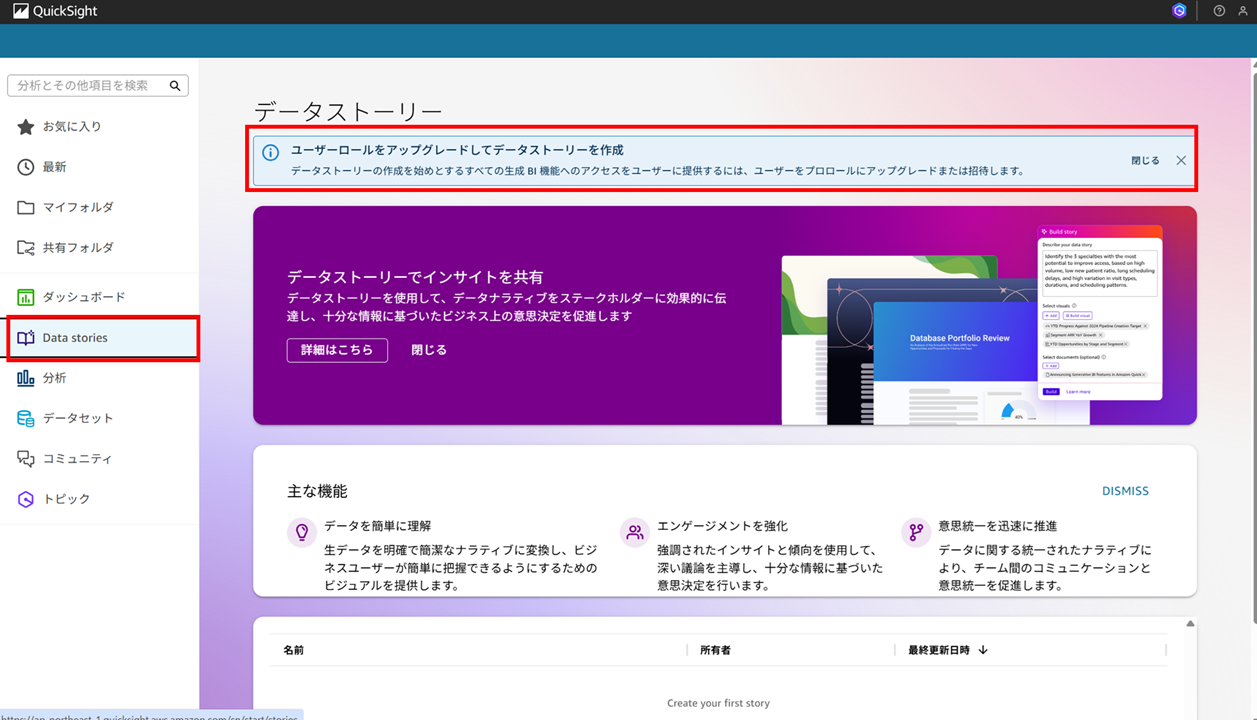The image size is (1257, 720).
Task: Click the search magnifier icon
Action: click(x=175, y=86)
